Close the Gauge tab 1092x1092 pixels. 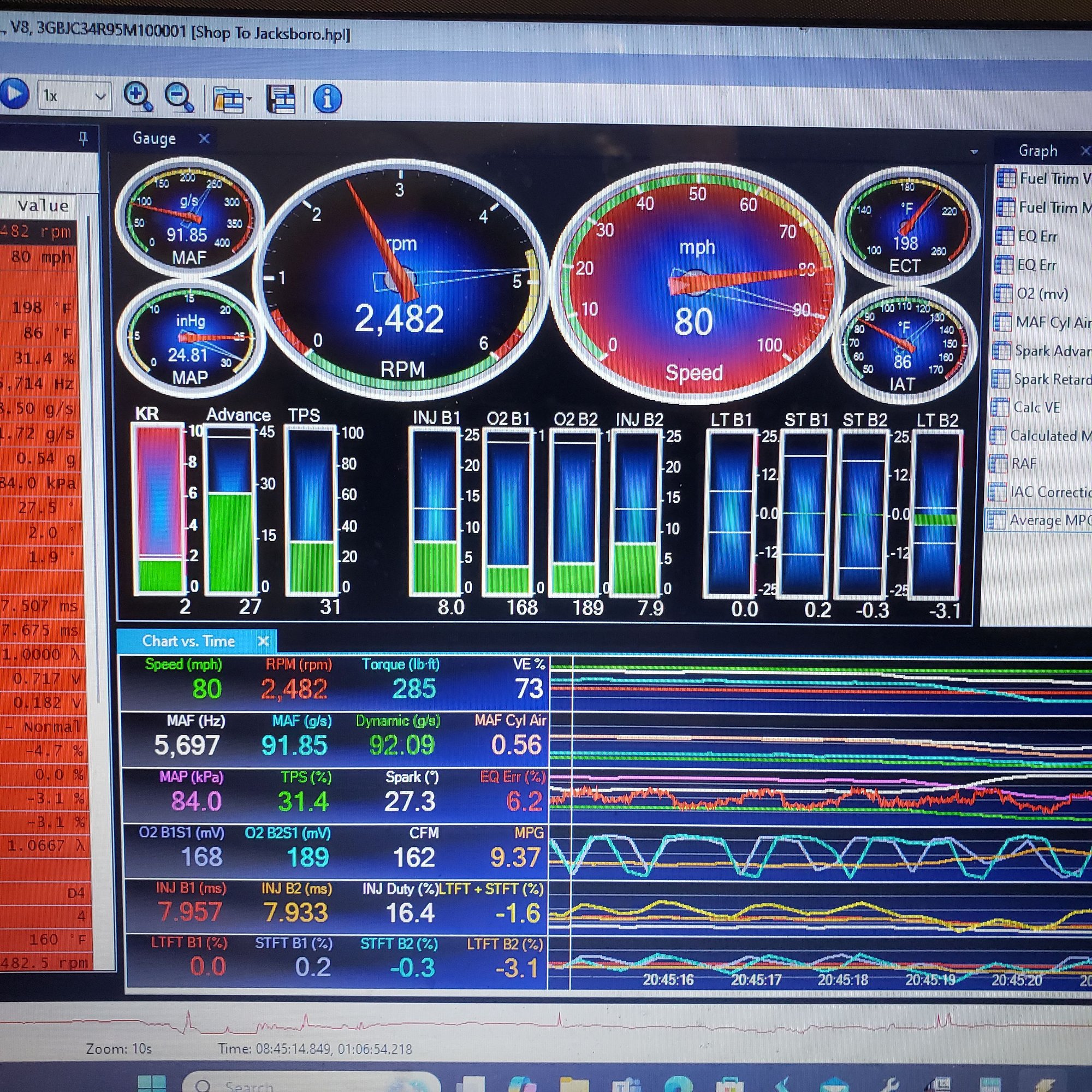[x=204, y=139]
